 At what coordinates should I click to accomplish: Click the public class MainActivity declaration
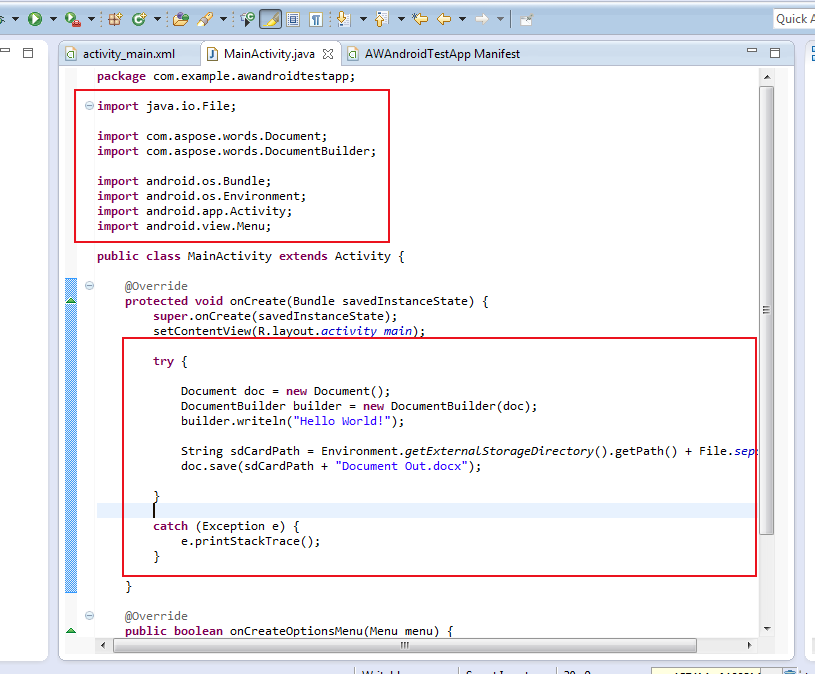tap(251, 256)
